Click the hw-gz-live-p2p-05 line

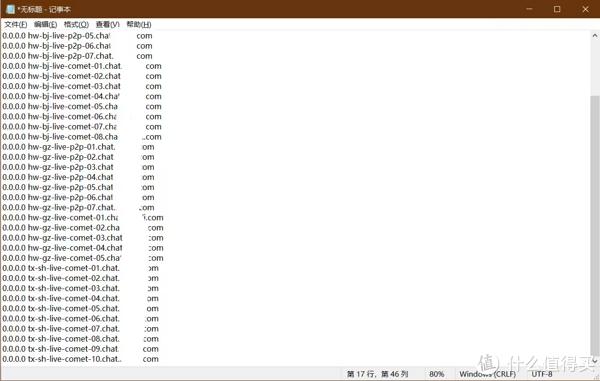pyautogui.click(x=78, y=187)
